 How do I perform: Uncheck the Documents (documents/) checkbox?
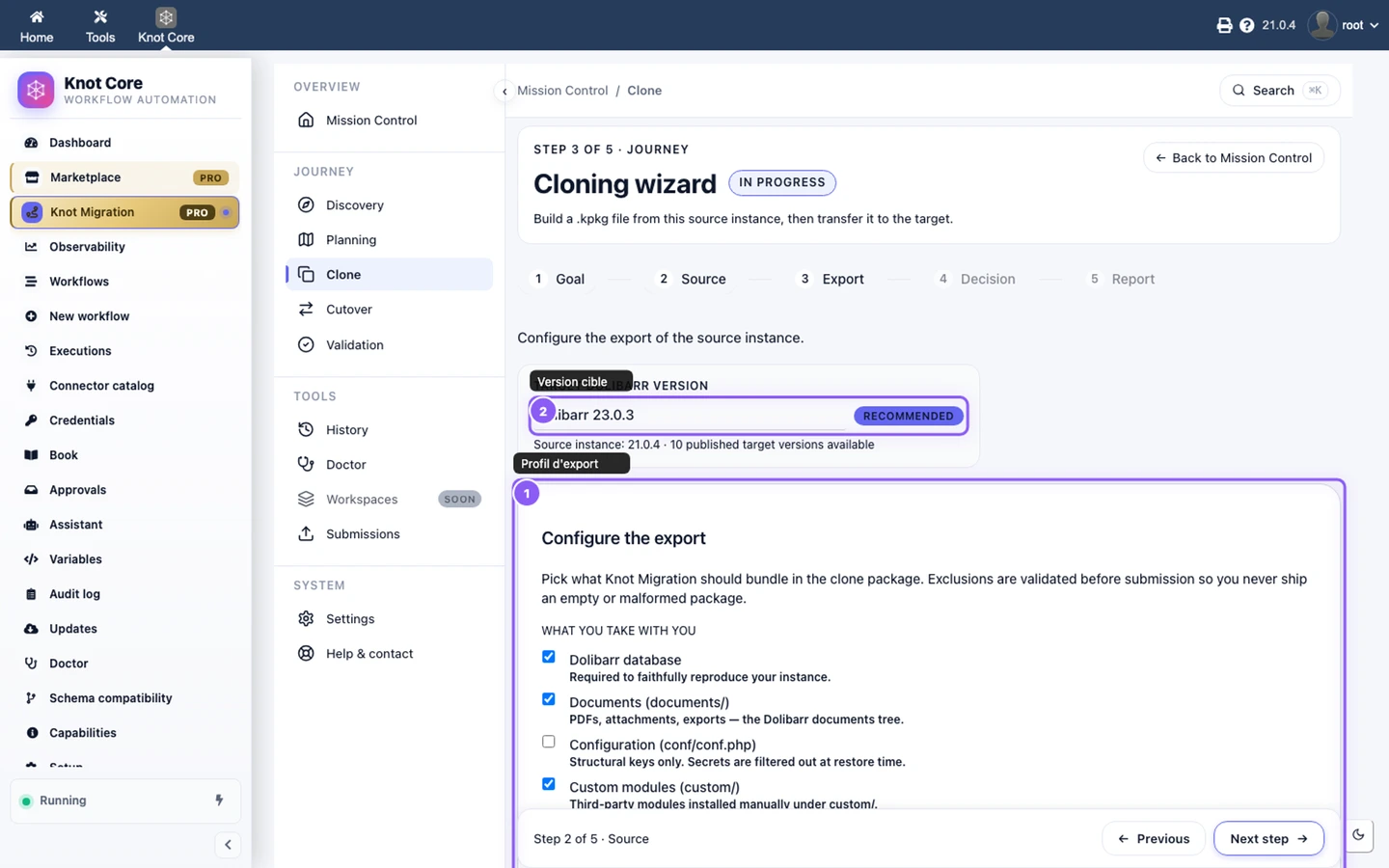pyautogui.click(x=549, y=699)
